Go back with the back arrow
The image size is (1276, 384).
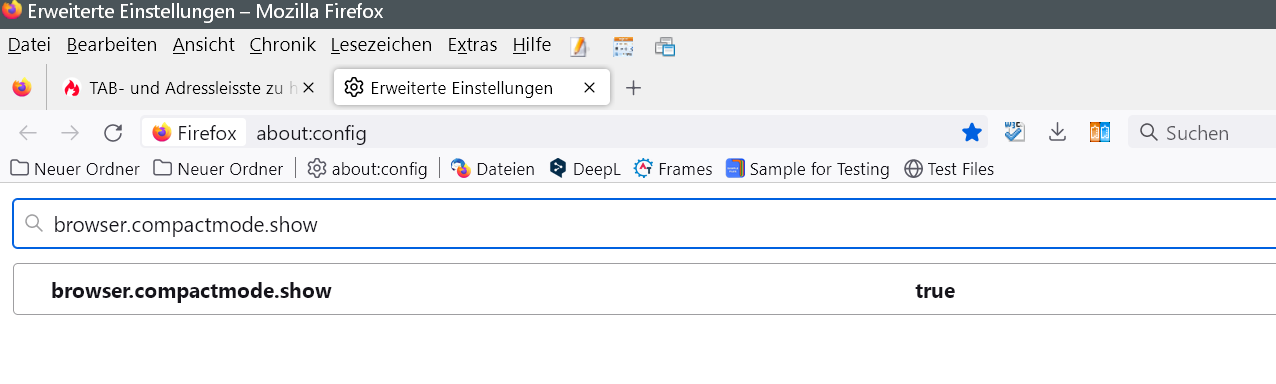pyautogui.click(x=28, y=133)
